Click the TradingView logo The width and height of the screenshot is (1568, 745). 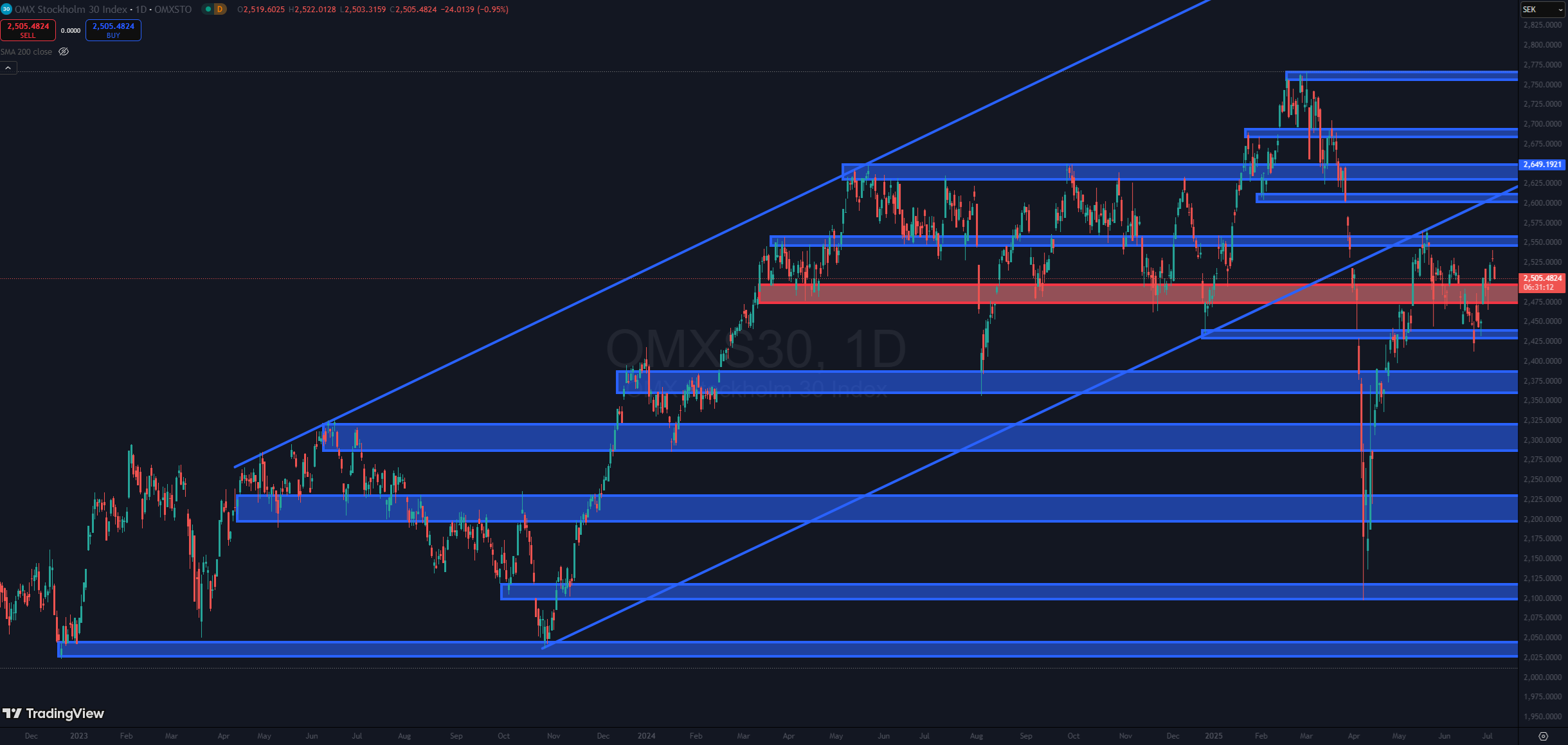click(x=53, y=714)
